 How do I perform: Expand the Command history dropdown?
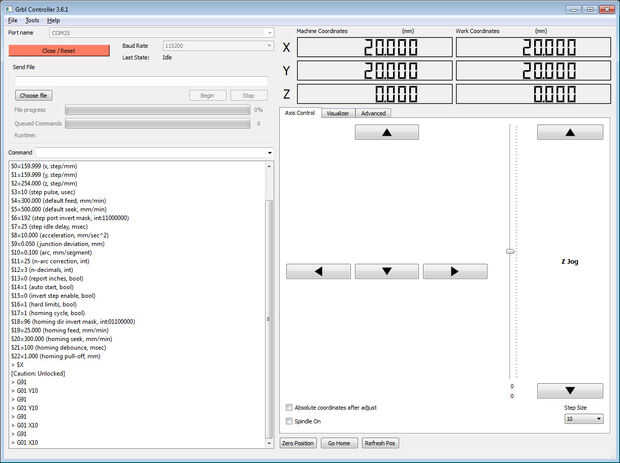click(270, 153)
